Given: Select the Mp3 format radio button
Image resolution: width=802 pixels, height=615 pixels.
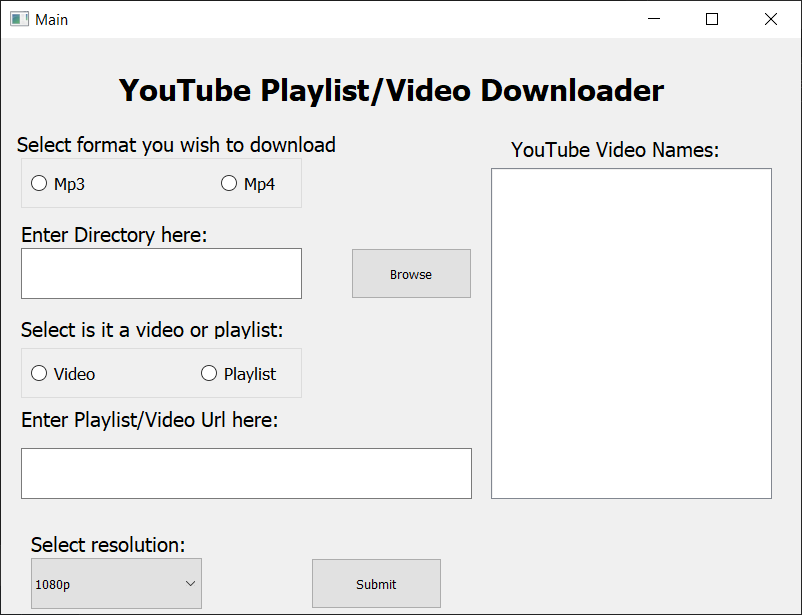Looking at the screenshot, I should pyautogui.click(x=39, y=183).
